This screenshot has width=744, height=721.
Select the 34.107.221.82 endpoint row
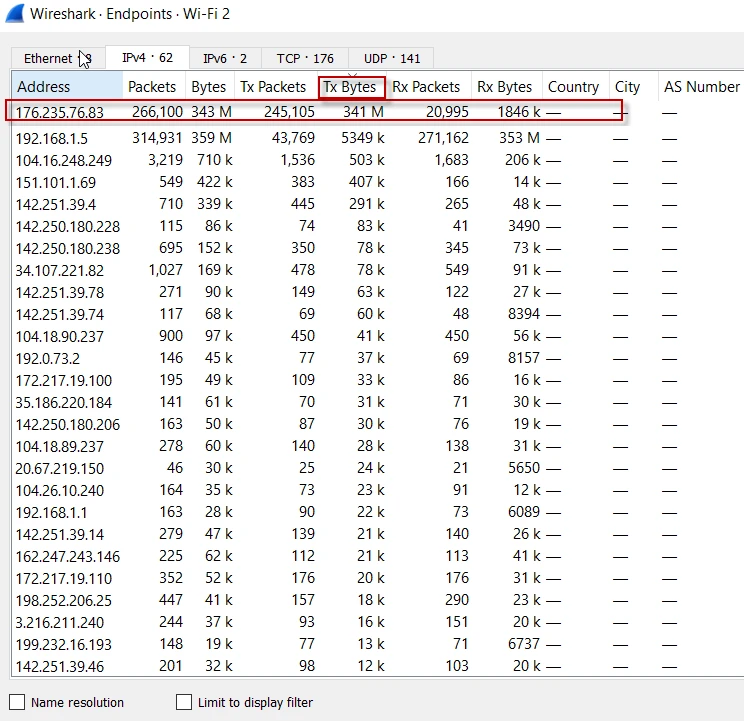(60, 270)
